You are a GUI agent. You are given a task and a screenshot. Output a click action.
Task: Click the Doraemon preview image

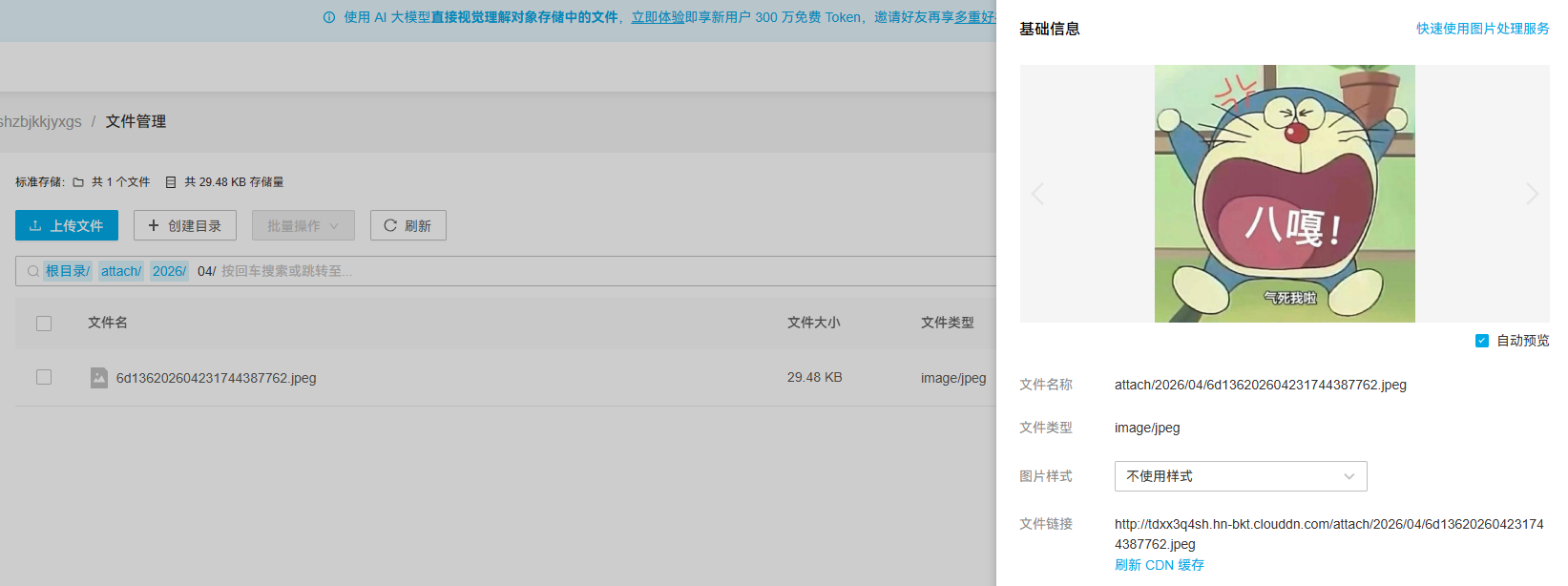coord(1285,194)
